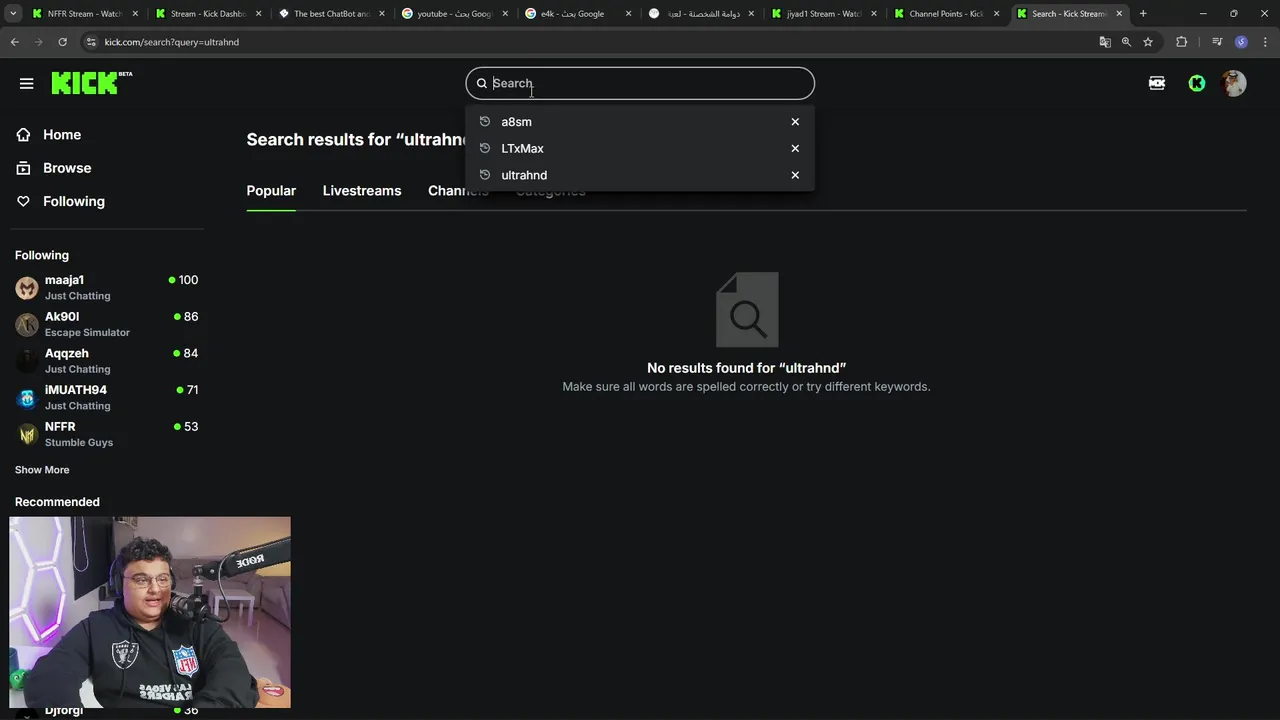Click the browser forward arrow
Viewport: 1280px width, 720px height.
38,42
